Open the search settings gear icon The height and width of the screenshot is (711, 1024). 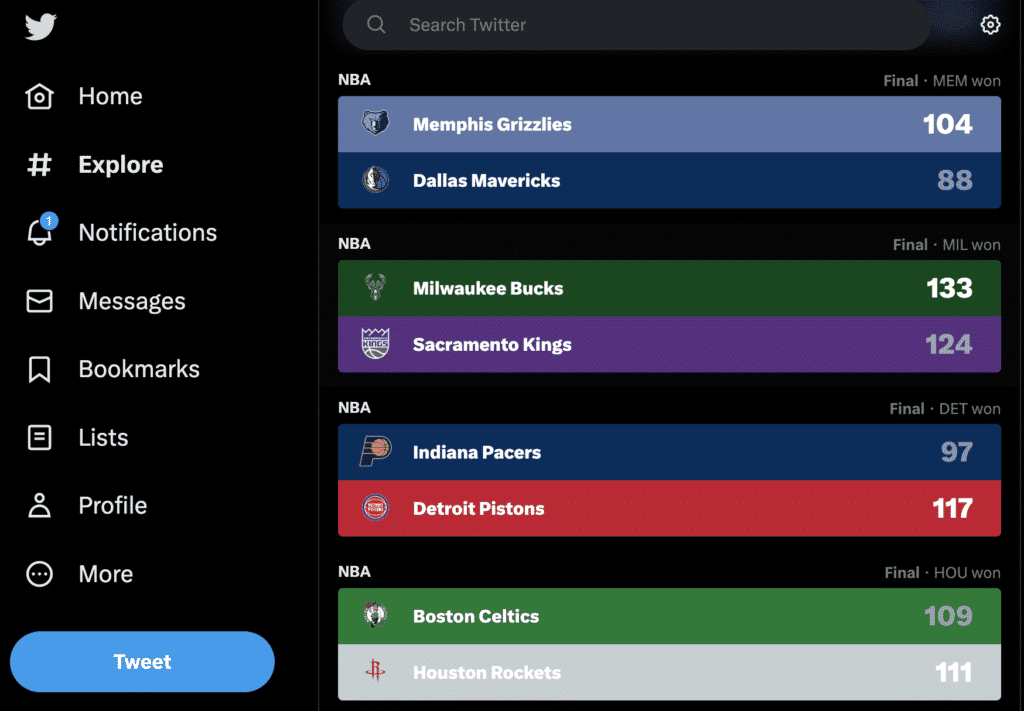coord(990,25)
